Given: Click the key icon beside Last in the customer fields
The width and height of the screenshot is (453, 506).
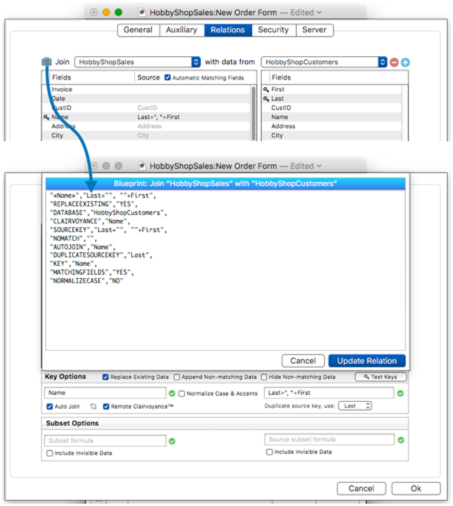Looking at the screenshot, I should pos(266,99).
